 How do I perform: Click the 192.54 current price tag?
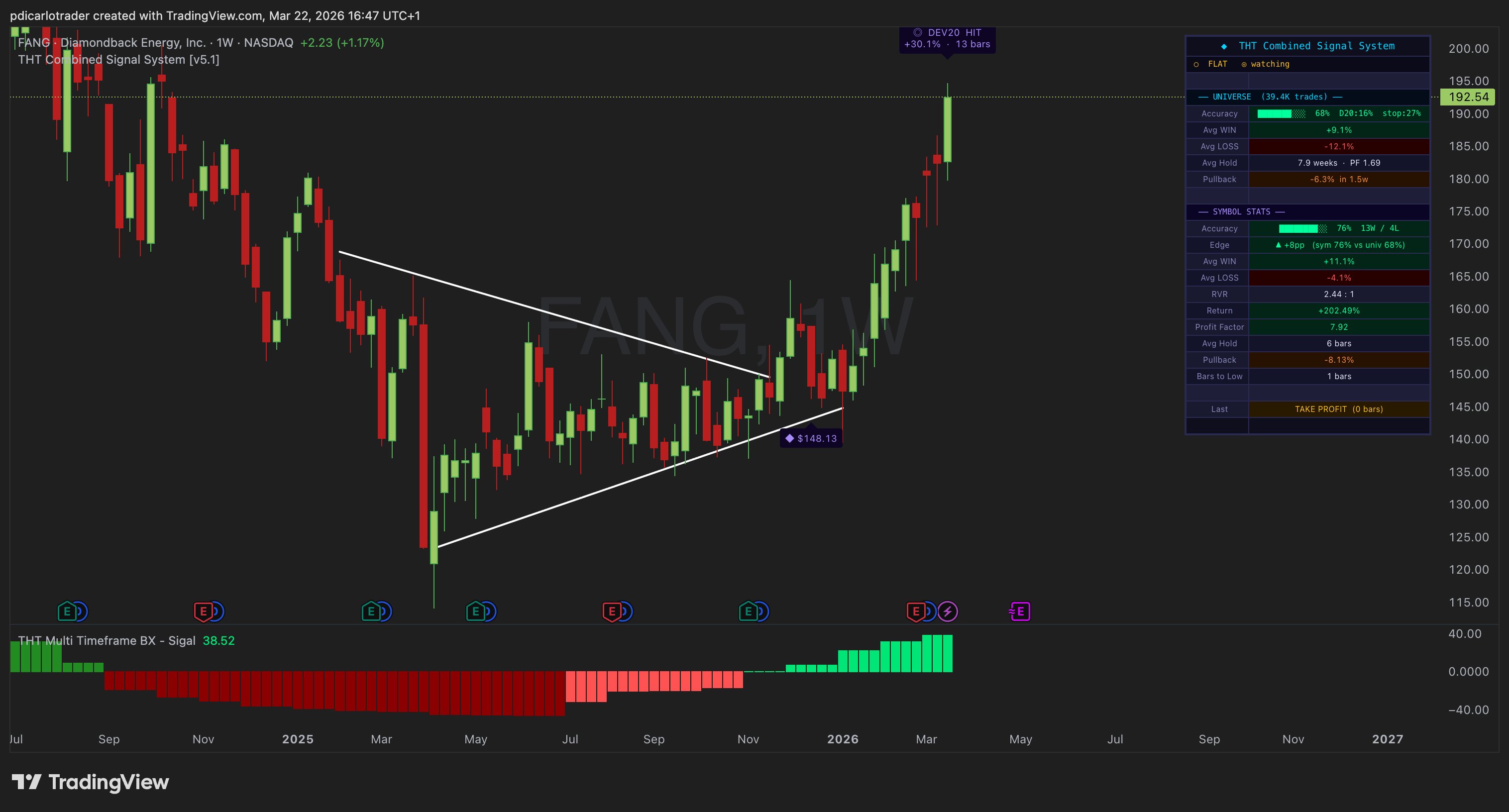(x=1468, y=97)
